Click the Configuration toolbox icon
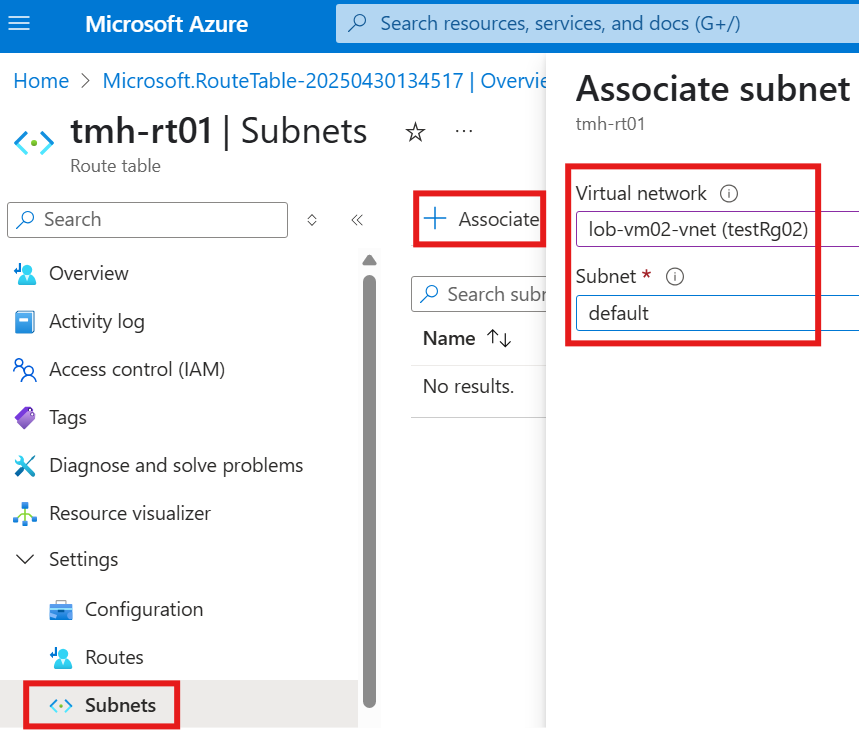 [61, 610]
